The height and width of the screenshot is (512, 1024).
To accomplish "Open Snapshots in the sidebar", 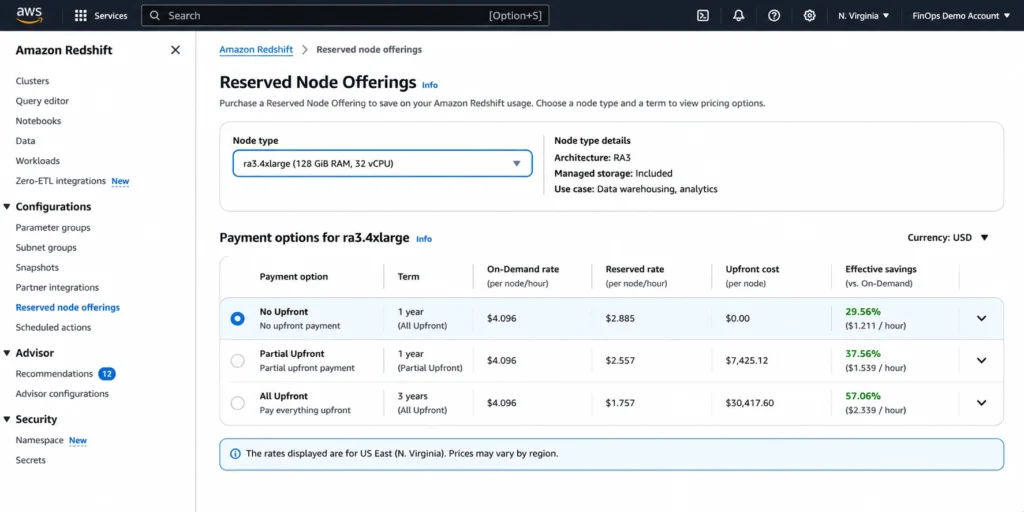I will click(37, 268).
